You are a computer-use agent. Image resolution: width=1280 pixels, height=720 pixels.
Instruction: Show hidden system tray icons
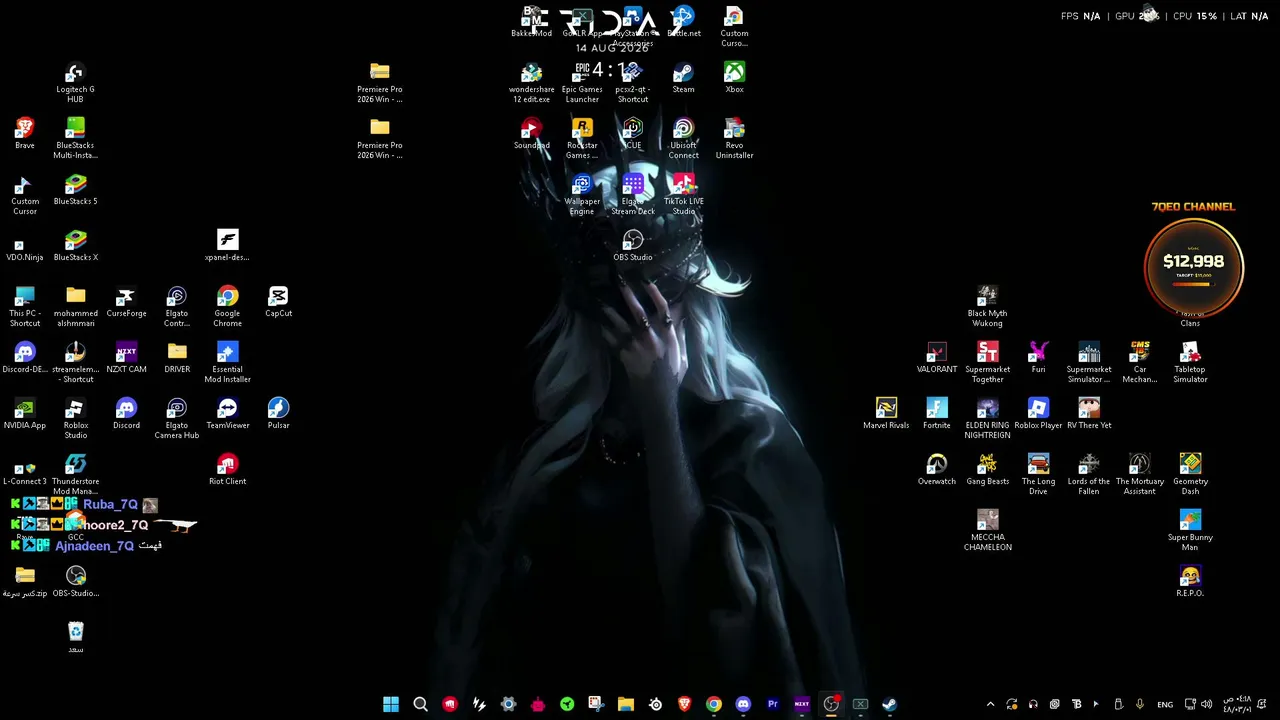pyautogui.click(x=990, y=704)
